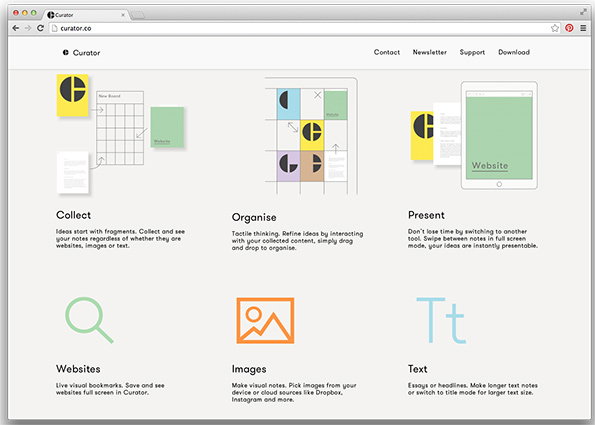Click the Present tablet illustration
Viewport: 595px width, 425px height.
click(474, 135)
